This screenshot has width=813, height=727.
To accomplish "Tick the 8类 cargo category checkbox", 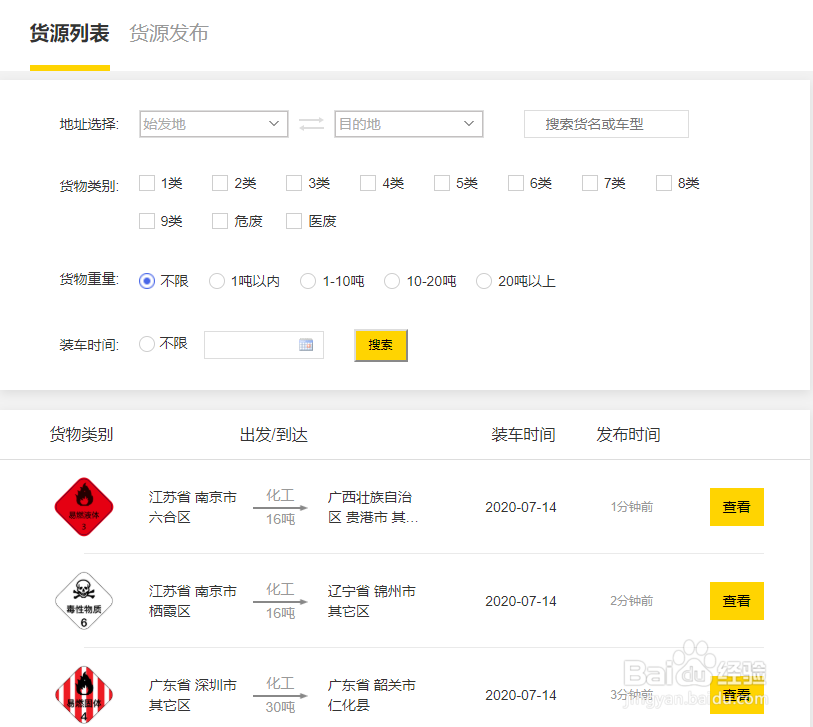I will click(664, 183).
